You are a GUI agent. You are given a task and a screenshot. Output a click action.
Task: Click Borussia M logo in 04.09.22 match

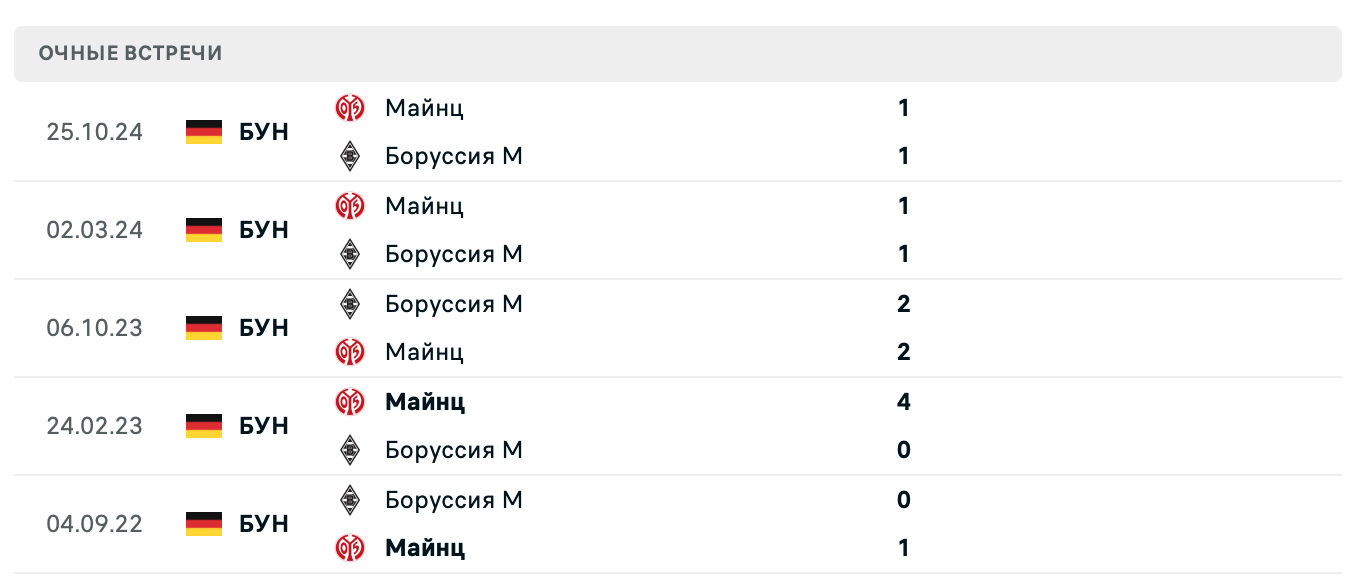349,499
